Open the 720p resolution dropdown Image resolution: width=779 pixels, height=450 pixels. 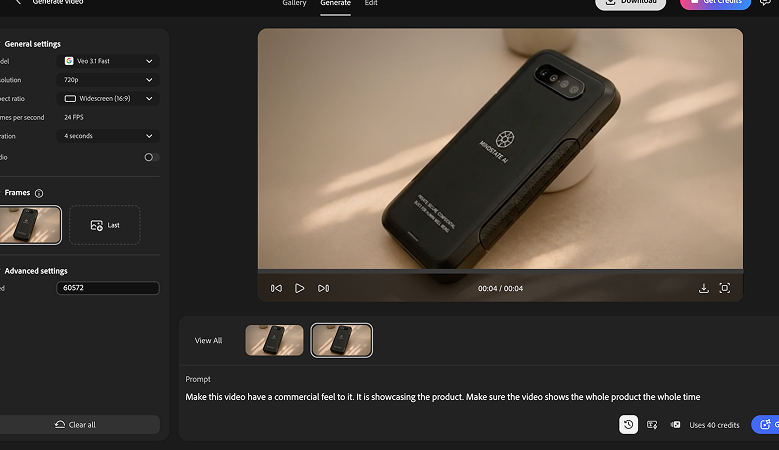tap(108, 79)
